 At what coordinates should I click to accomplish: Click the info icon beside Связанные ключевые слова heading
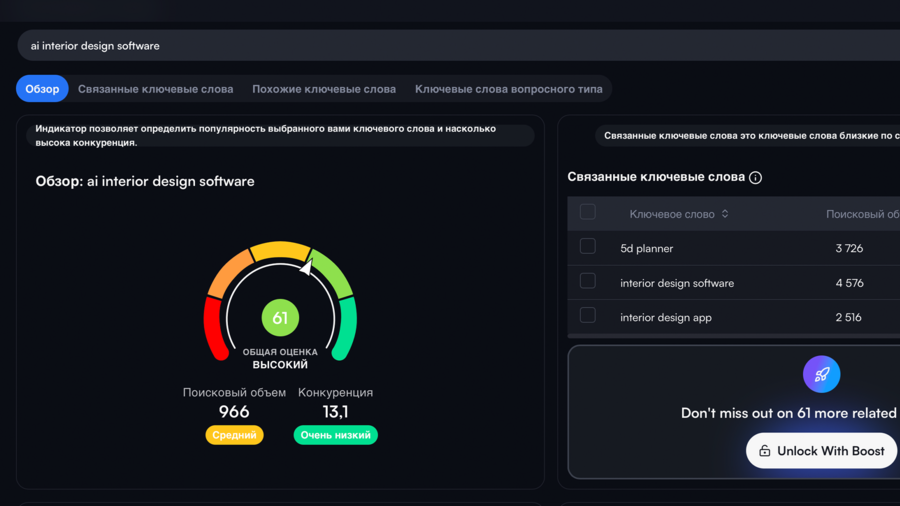[x=755, y=178]
